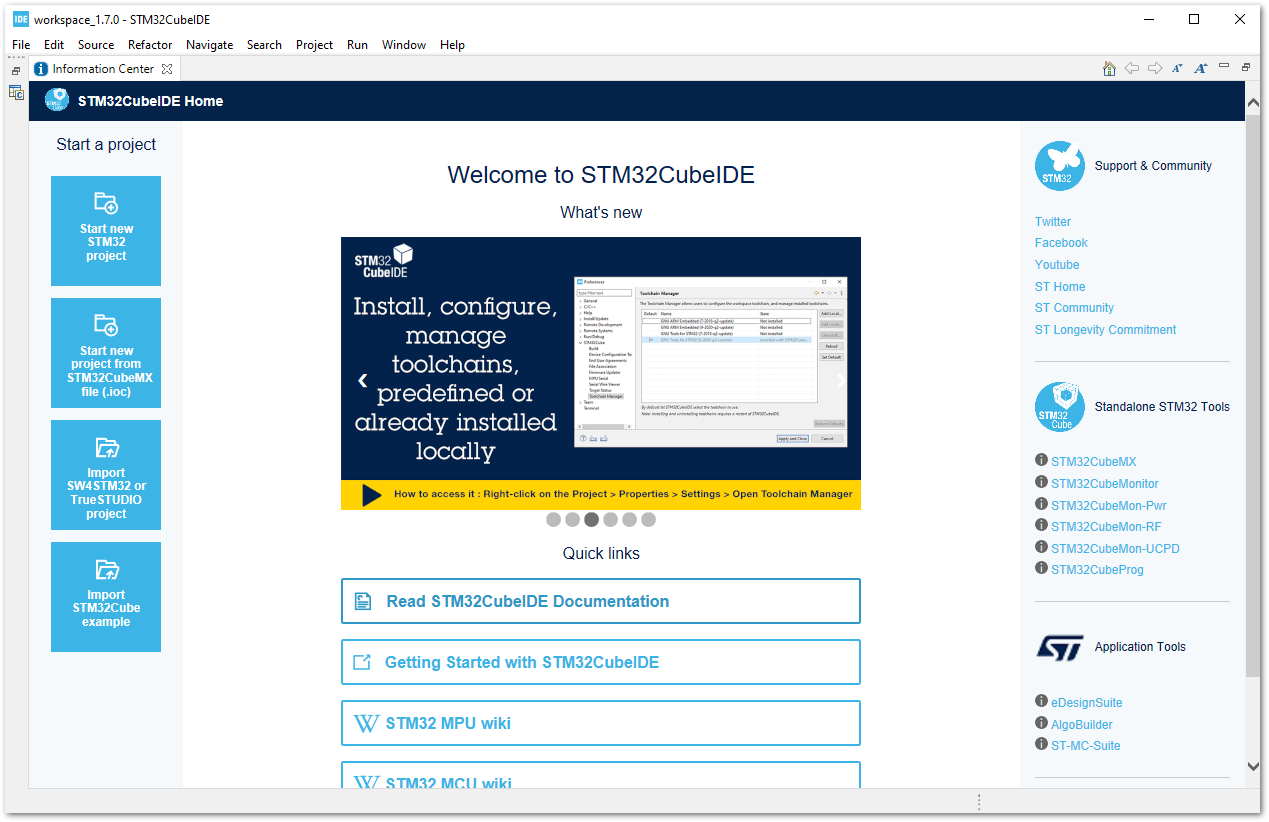The height and width of the screenshot is (822, 1269).
Task: Click the Navigate Forward arrow icon
Action: click(x=1155, y=68)
